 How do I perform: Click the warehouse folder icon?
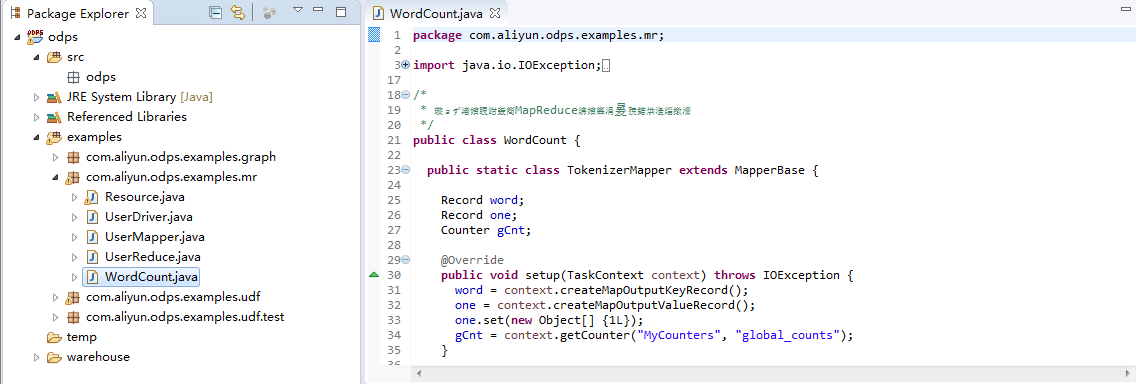[54, 357]
